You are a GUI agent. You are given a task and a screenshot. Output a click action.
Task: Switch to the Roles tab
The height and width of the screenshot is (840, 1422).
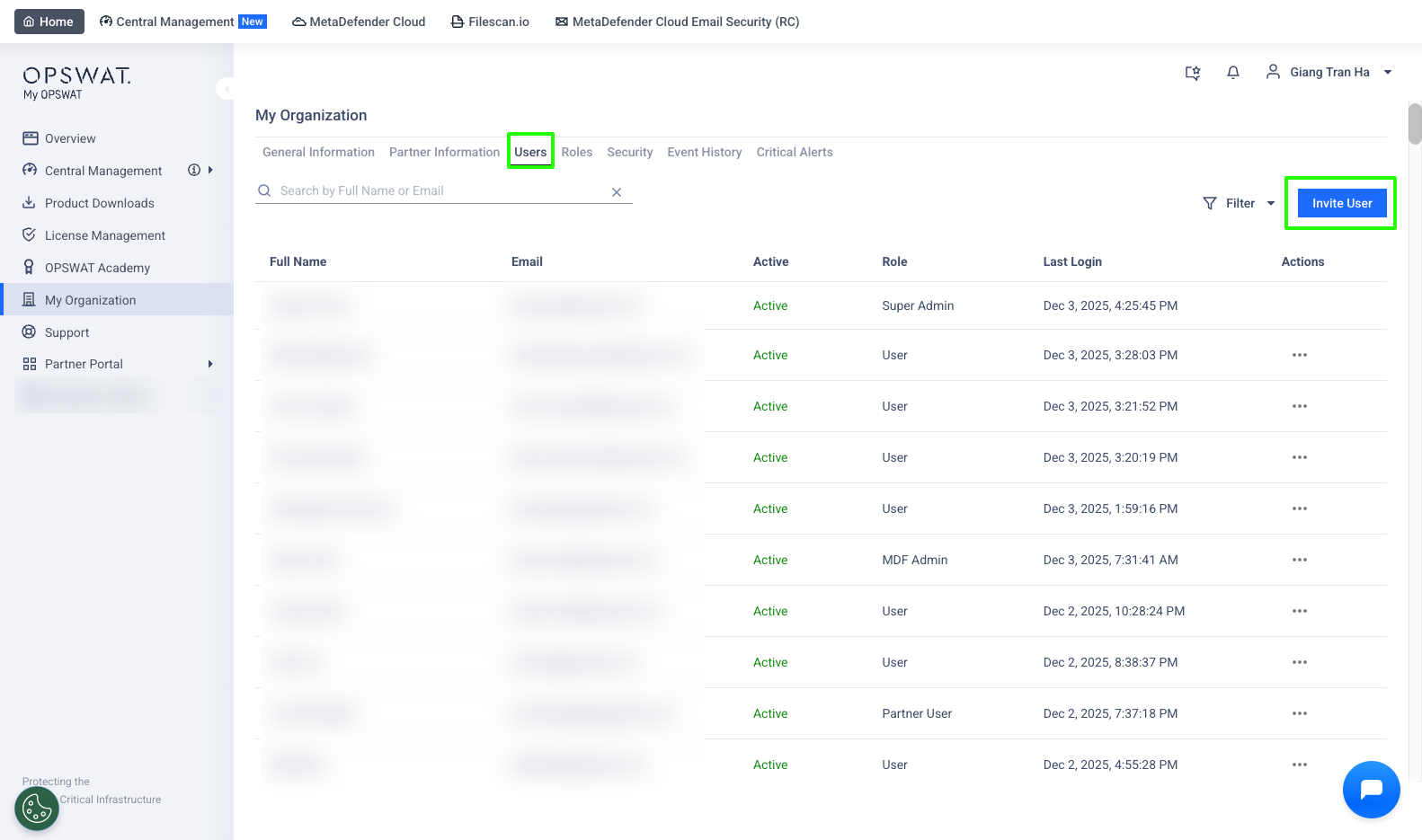[576, 153]
